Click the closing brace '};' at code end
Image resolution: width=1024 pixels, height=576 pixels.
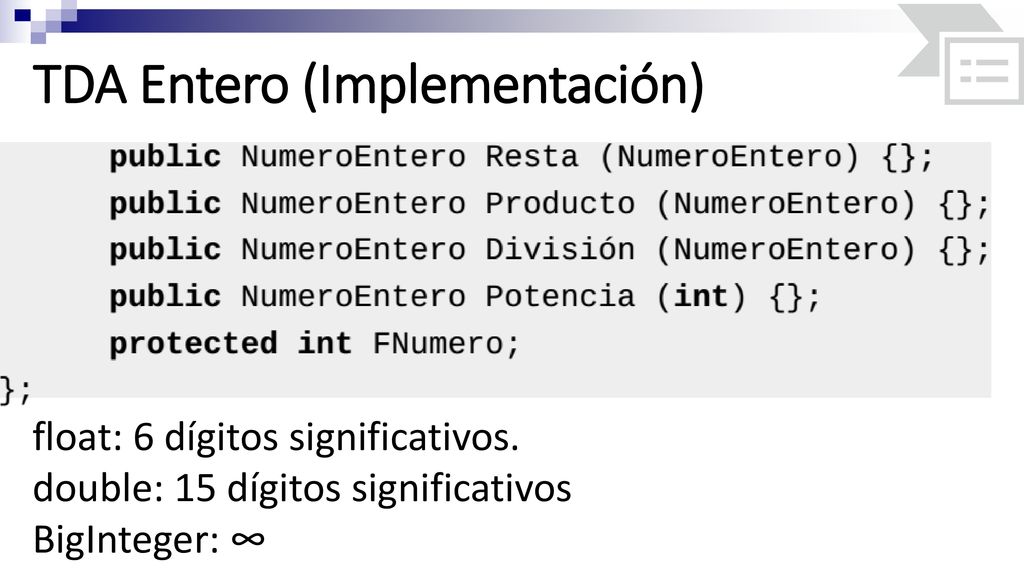tap(16, 390)
